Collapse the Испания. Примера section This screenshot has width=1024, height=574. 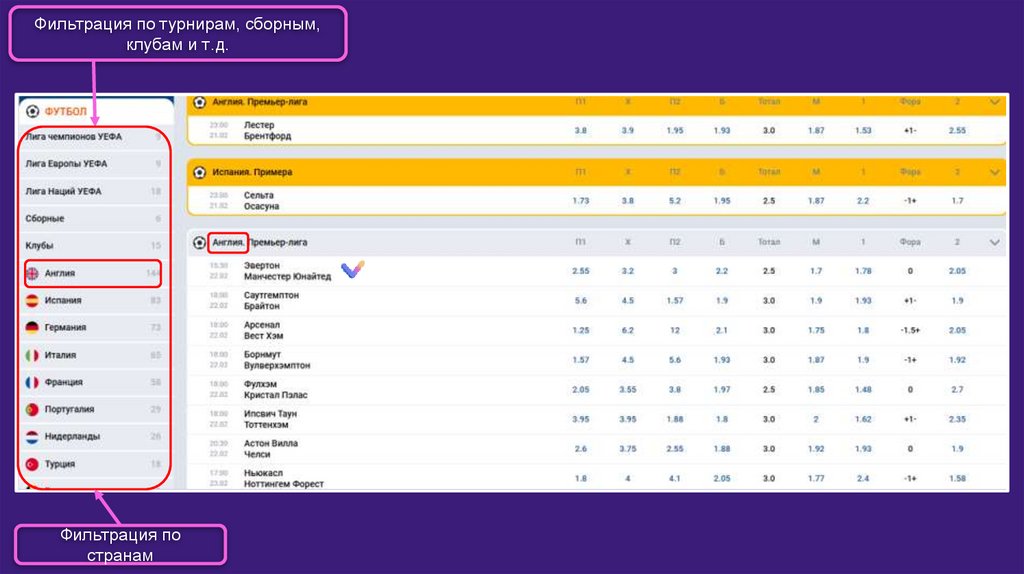[994, 172]
